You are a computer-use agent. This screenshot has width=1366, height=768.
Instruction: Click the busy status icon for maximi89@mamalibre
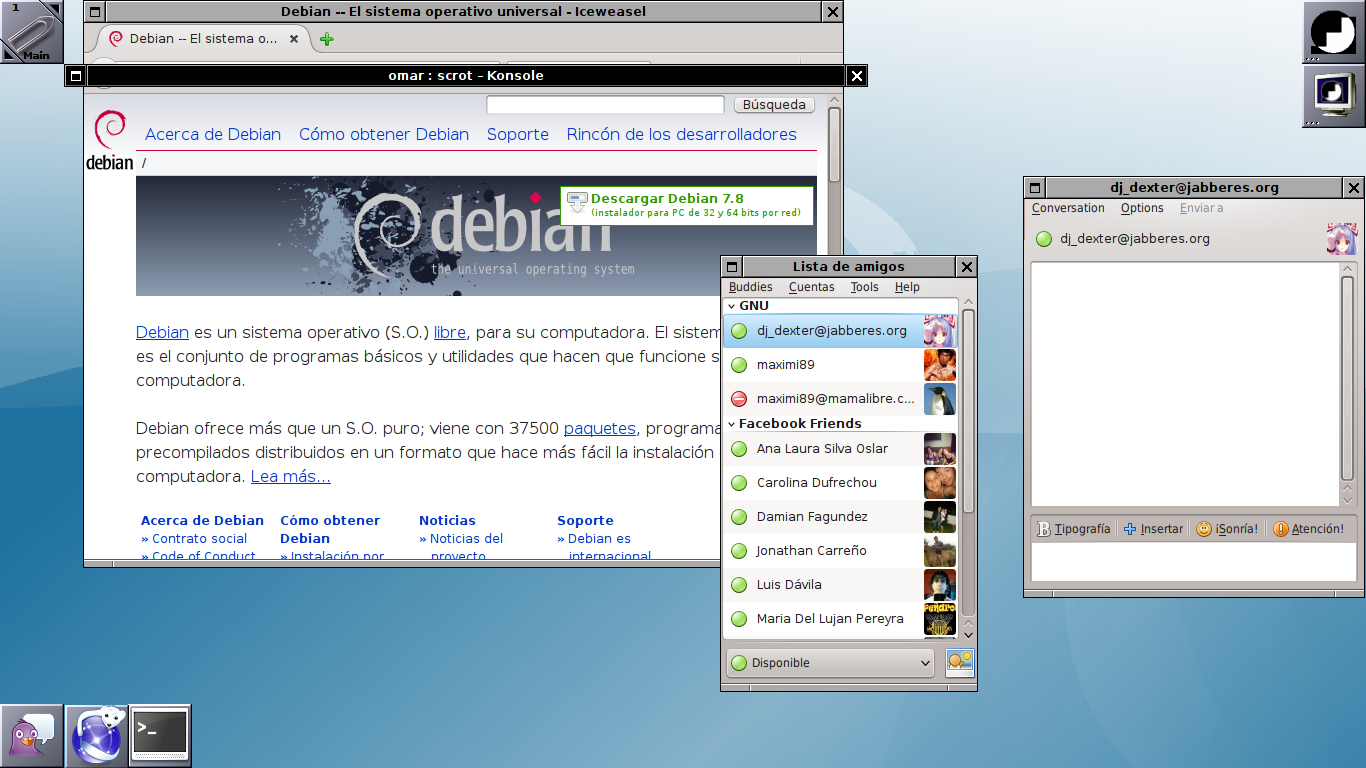click(739, 398)
